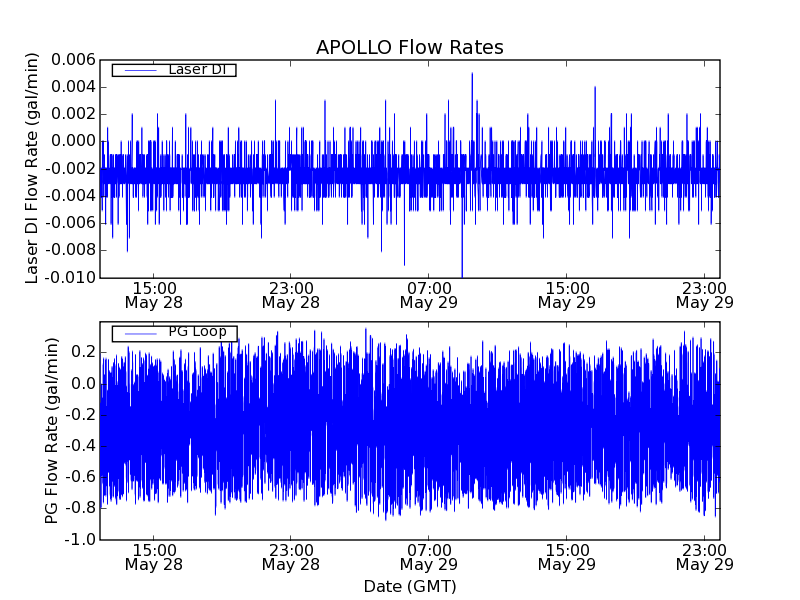Click the top plot's '07:00 May 29' time label
The image size is (800, 600).
click(x=428, y=294)
